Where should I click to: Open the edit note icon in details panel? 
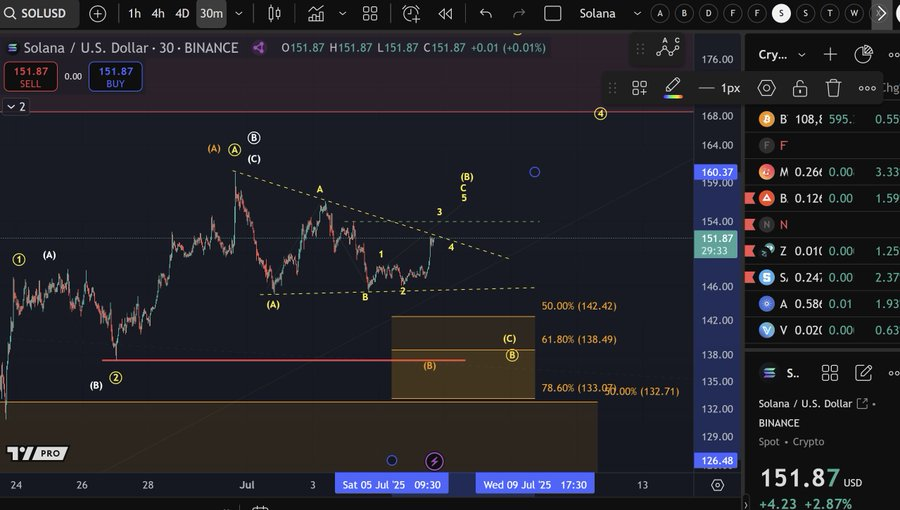point(863,373)
